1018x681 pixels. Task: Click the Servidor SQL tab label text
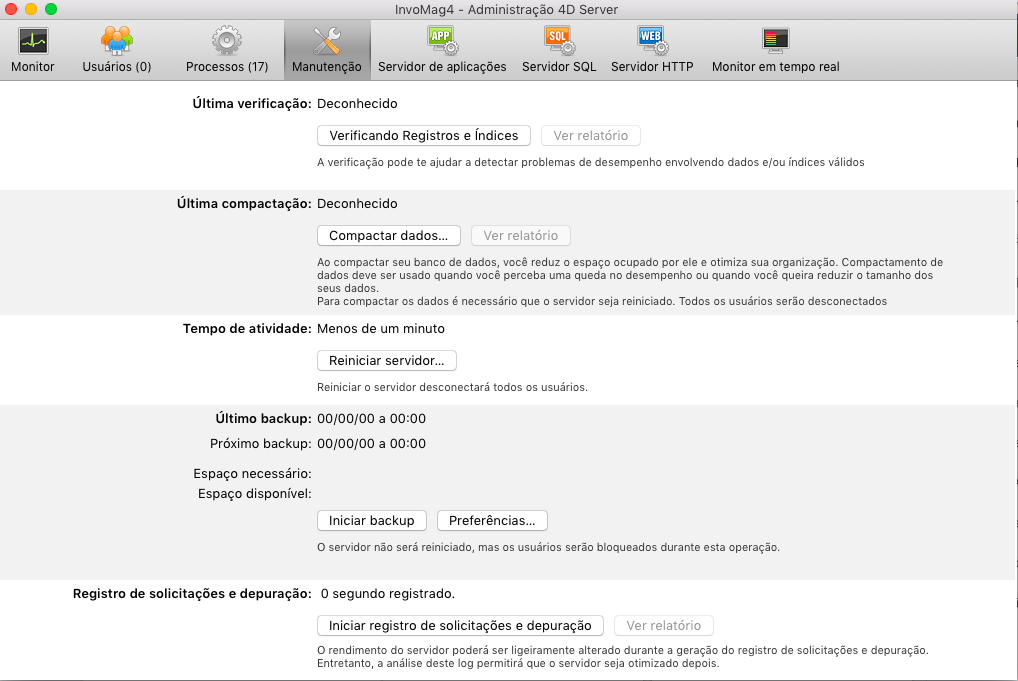559,67
